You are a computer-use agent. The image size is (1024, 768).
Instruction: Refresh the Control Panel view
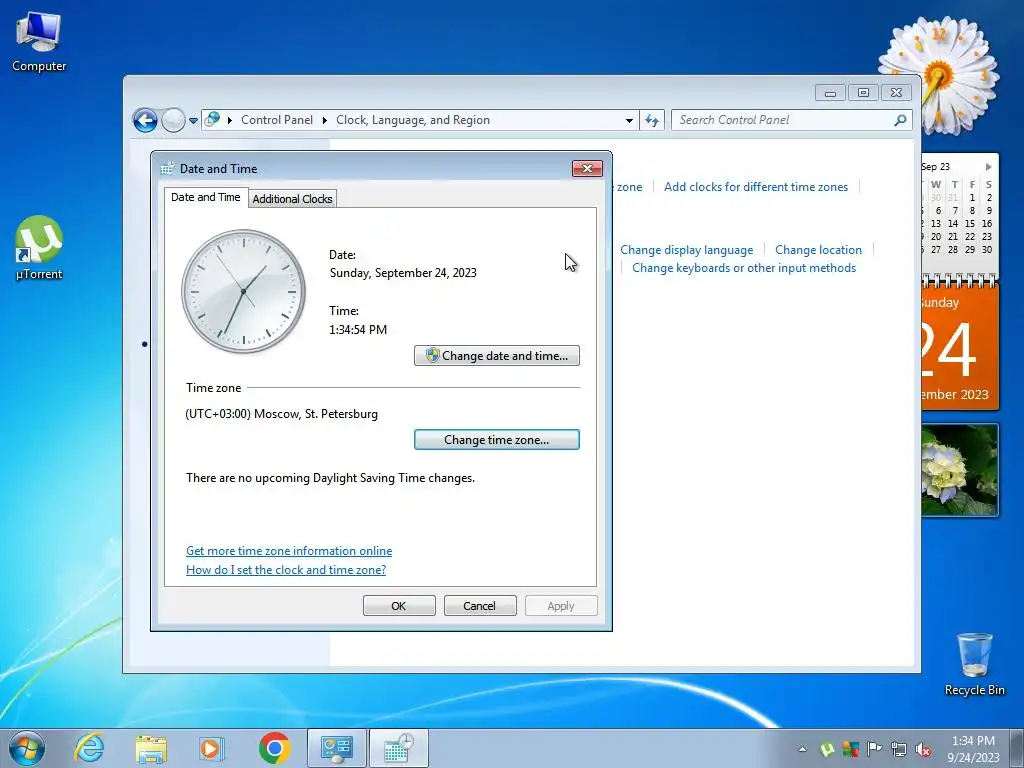tap(652, 120)
